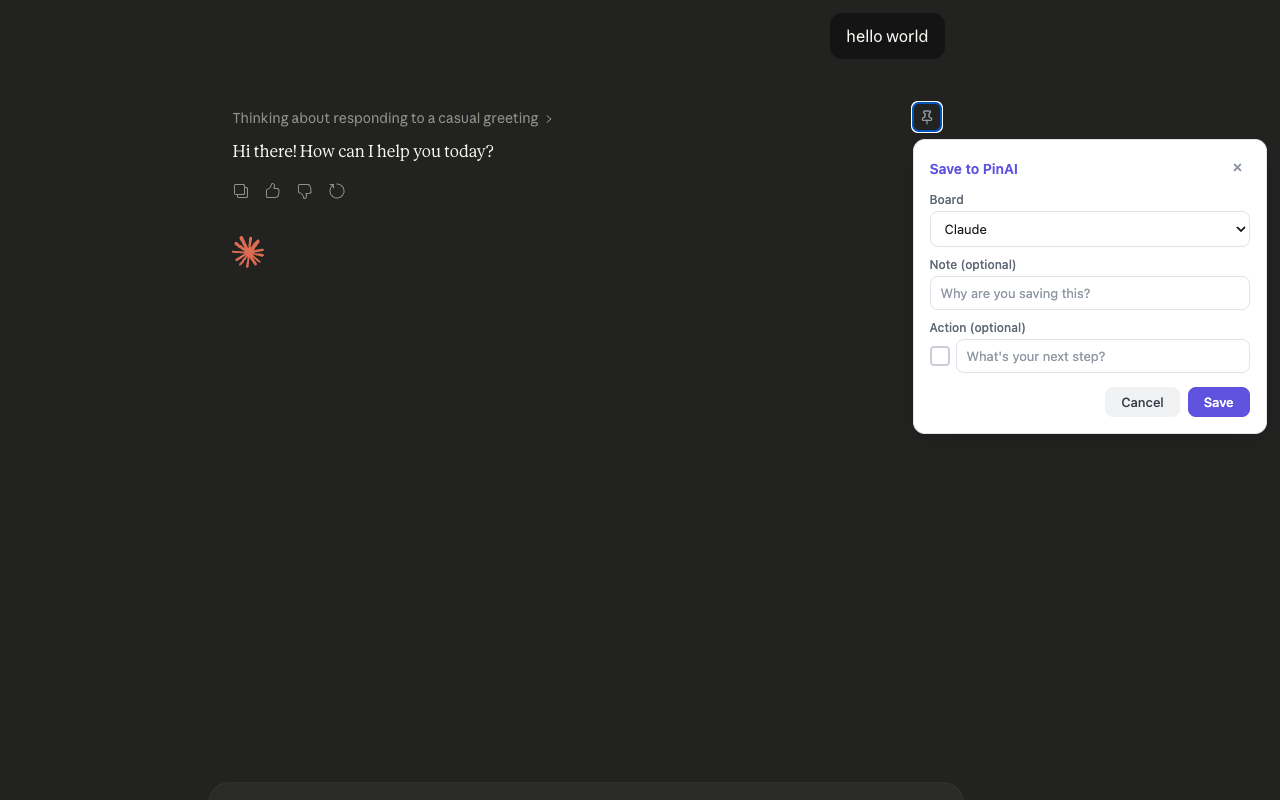
Task: Copy the assistant's response
Action: pos(241,191)
